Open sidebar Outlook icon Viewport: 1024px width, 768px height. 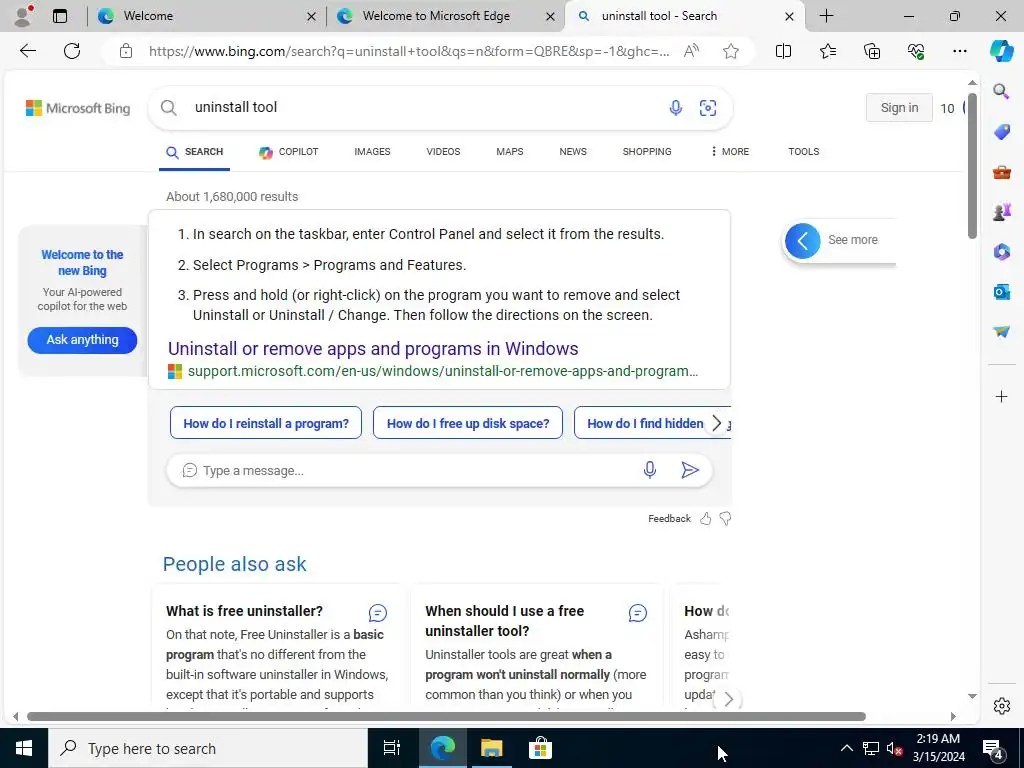coord(1001,291)
